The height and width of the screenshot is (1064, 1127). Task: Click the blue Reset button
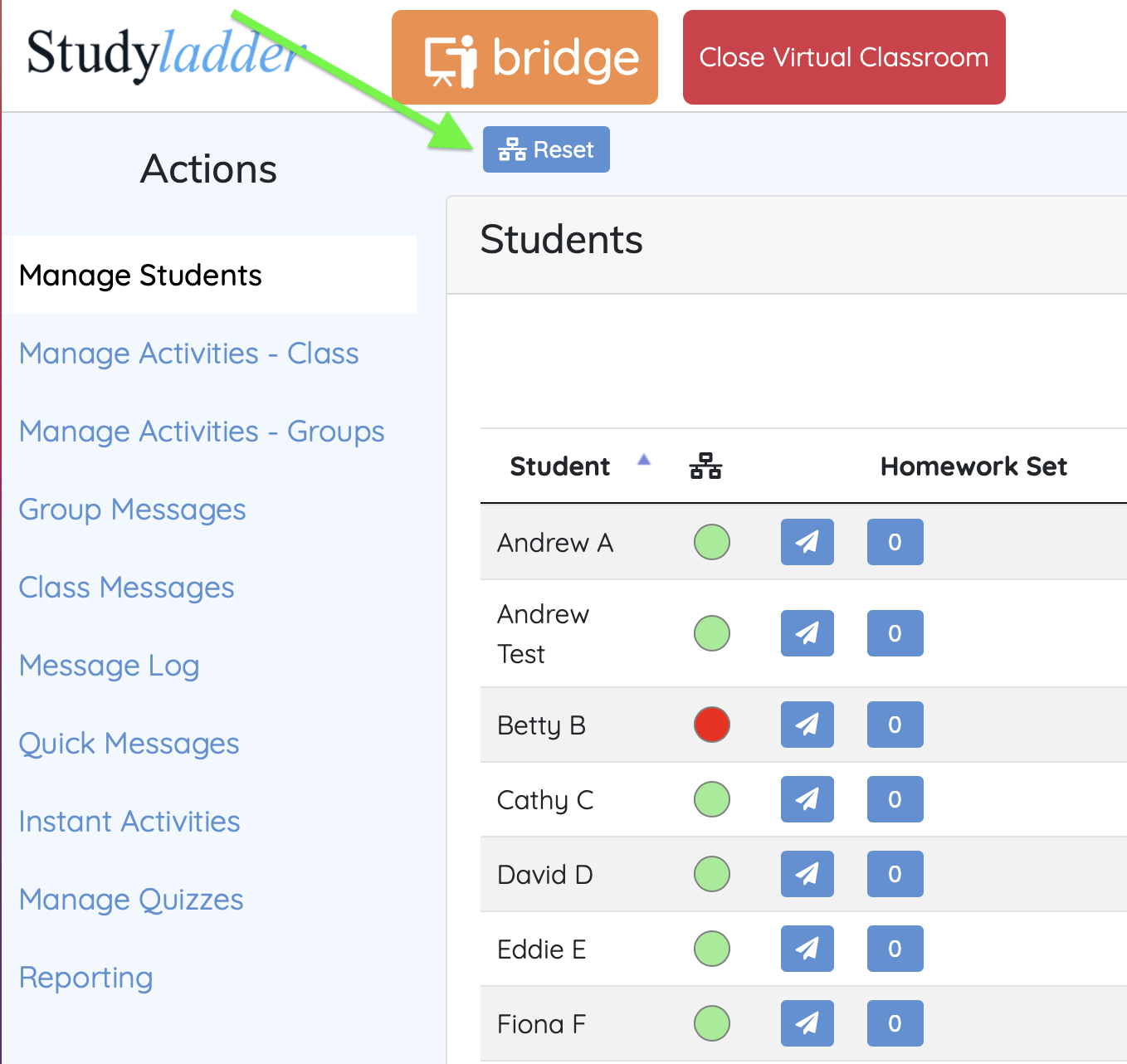coord(546,149)
